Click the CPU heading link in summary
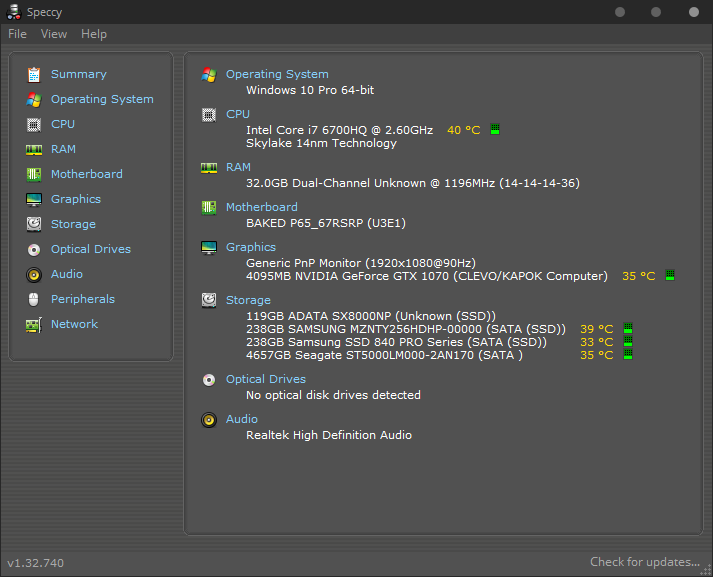713x577 pixels. tap(238, 114)
